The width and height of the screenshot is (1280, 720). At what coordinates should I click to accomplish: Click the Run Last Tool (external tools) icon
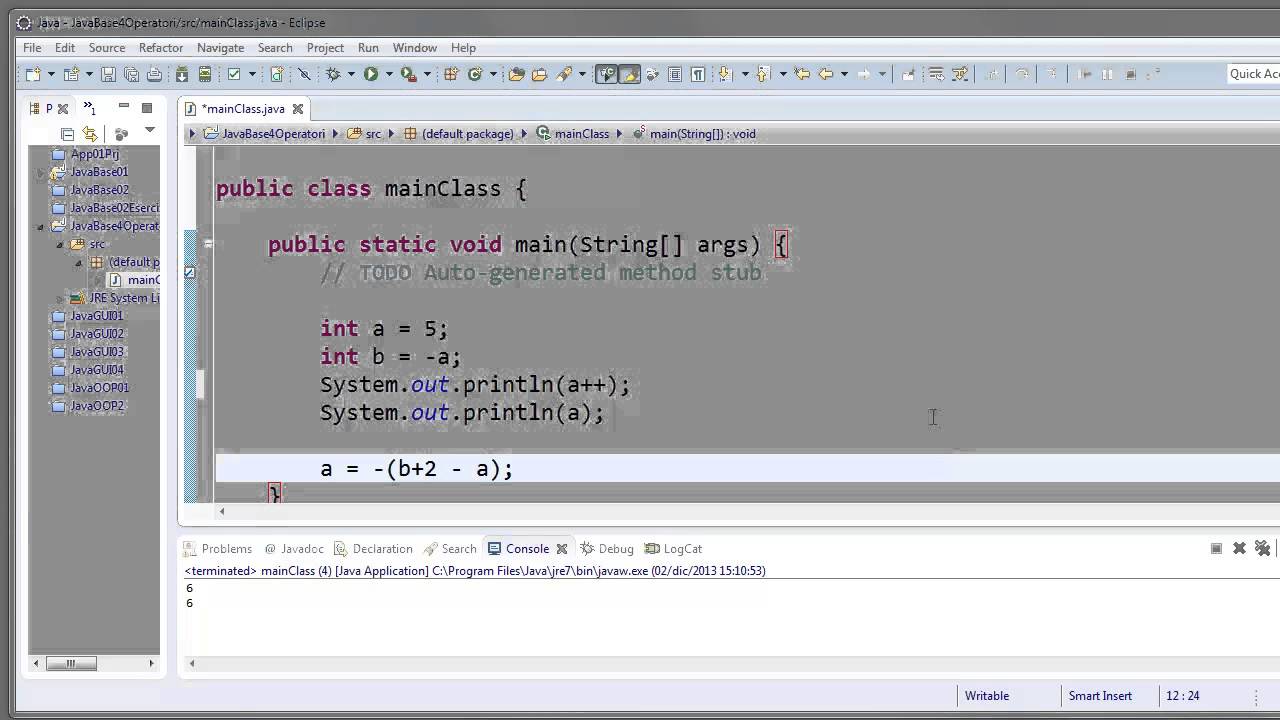(408, 74)
